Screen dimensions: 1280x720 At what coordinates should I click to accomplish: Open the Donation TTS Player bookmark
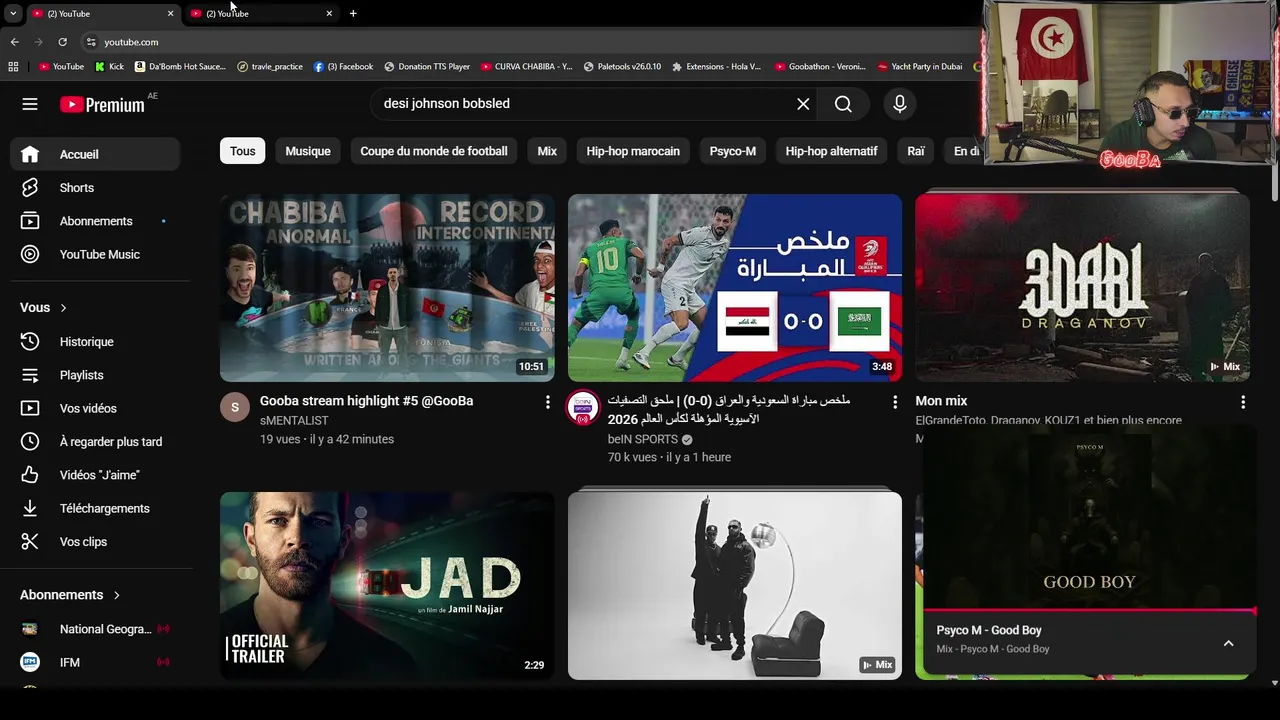pos(427,67)
